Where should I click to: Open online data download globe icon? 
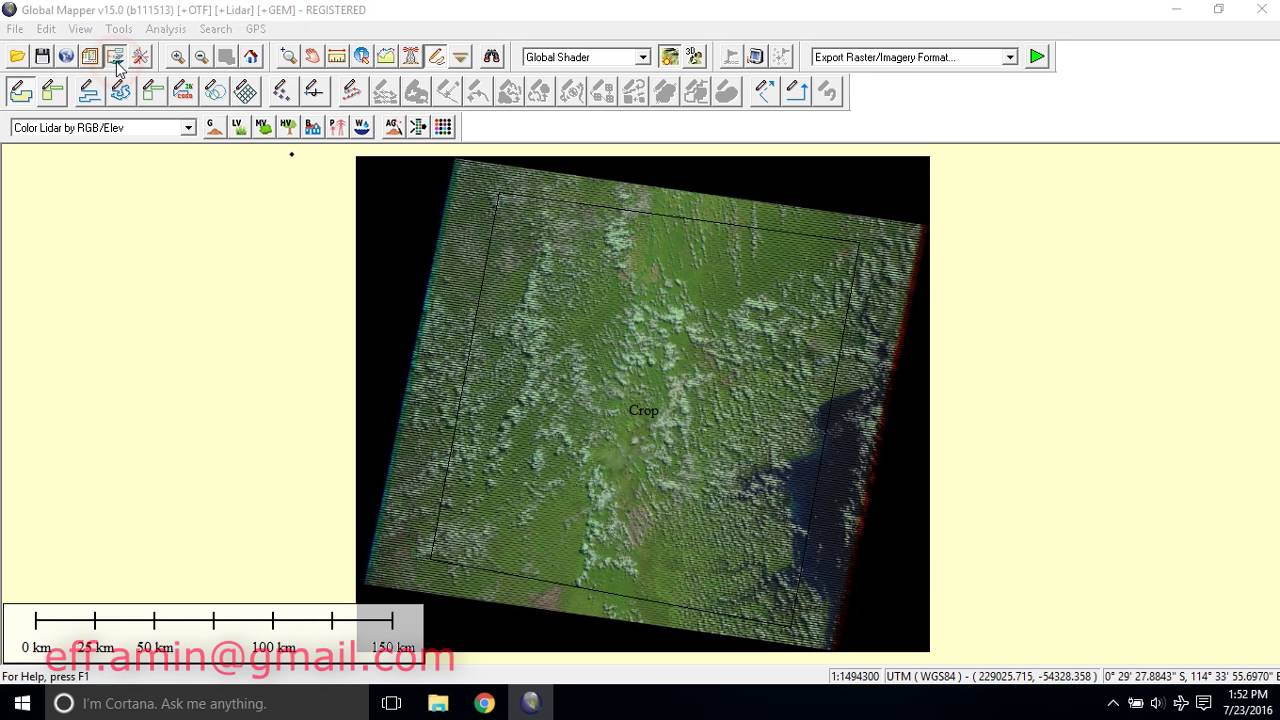click(66, 57)
